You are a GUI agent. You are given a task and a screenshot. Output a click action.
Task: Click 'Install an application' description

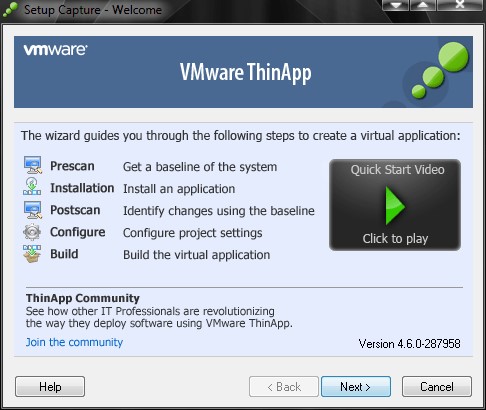tap(179, 189)
